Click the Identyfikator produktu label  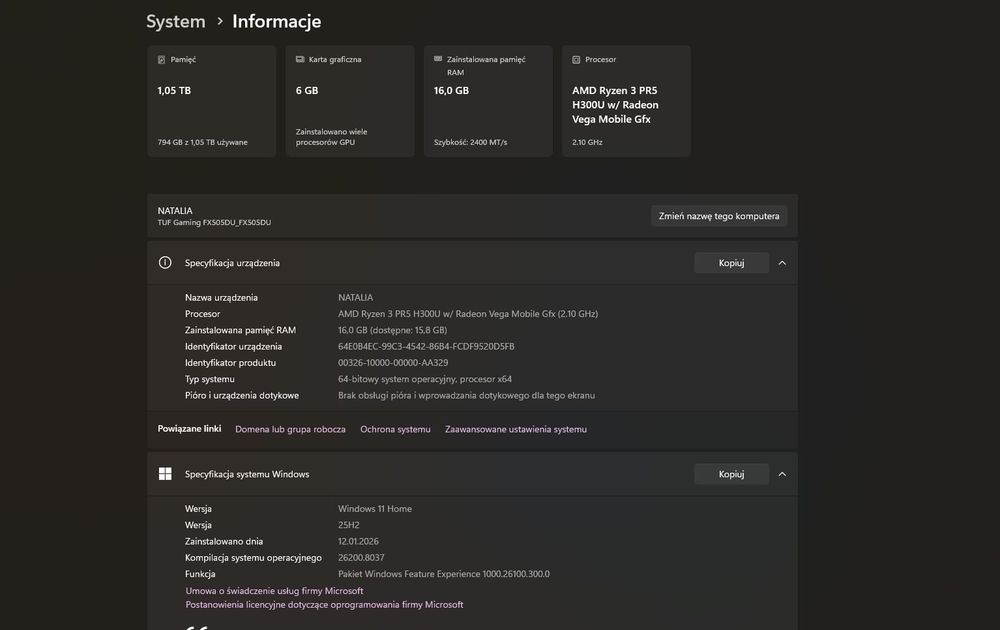[x=230, y=363]
